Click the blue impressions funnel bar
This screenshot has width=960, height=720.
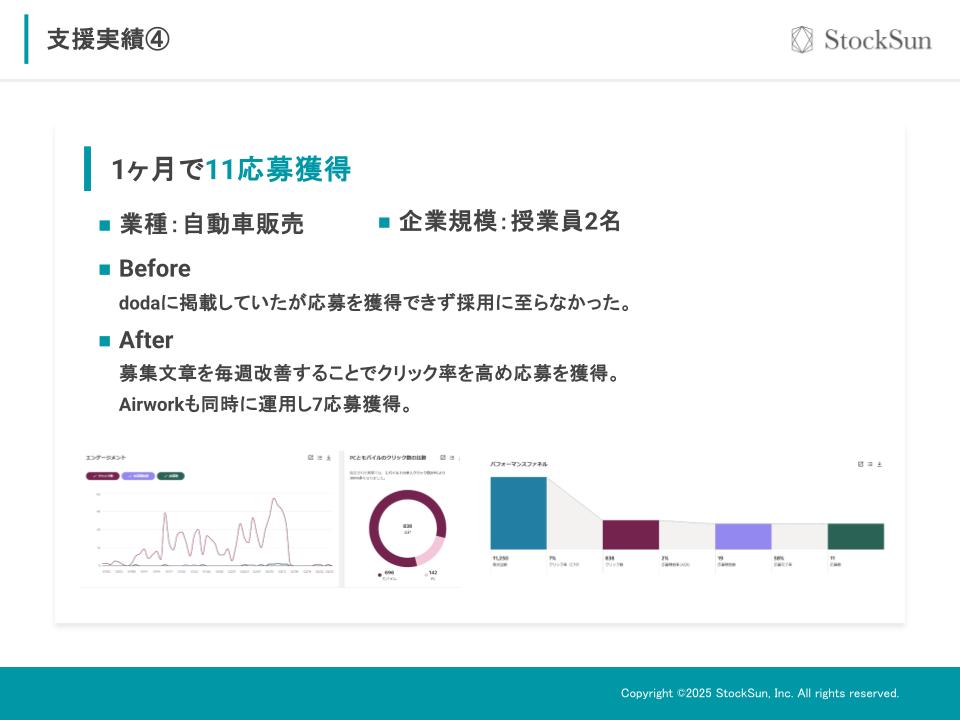coord(518,513)
